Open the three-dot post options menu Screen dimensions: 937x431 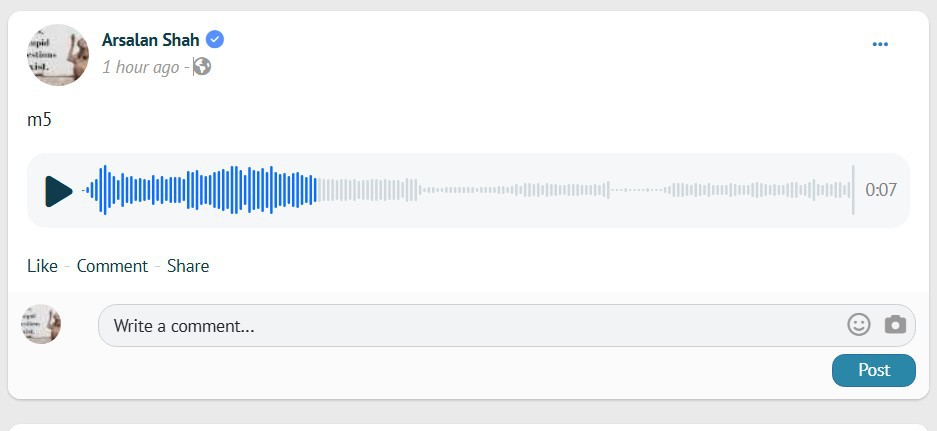[x=880, y=44]
